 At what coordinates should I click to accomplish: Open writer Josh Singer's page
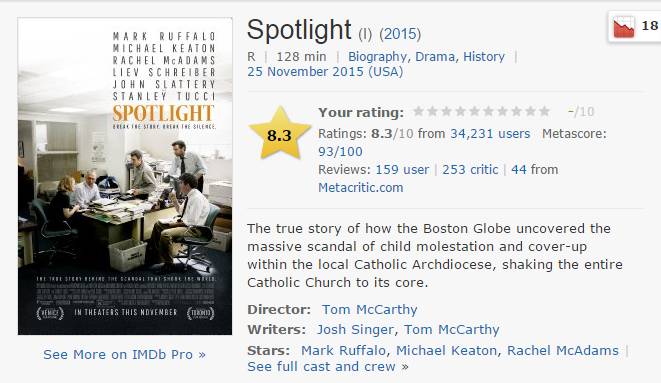pos(355,329)
